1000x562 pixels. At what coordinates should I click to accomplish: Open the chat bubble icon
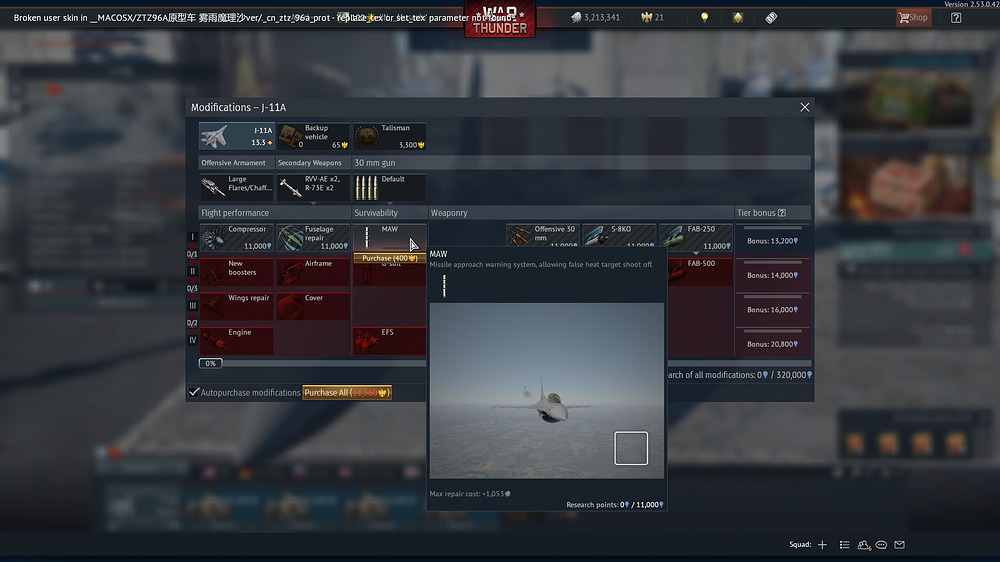pyautogui.click(x=881, y=545)
